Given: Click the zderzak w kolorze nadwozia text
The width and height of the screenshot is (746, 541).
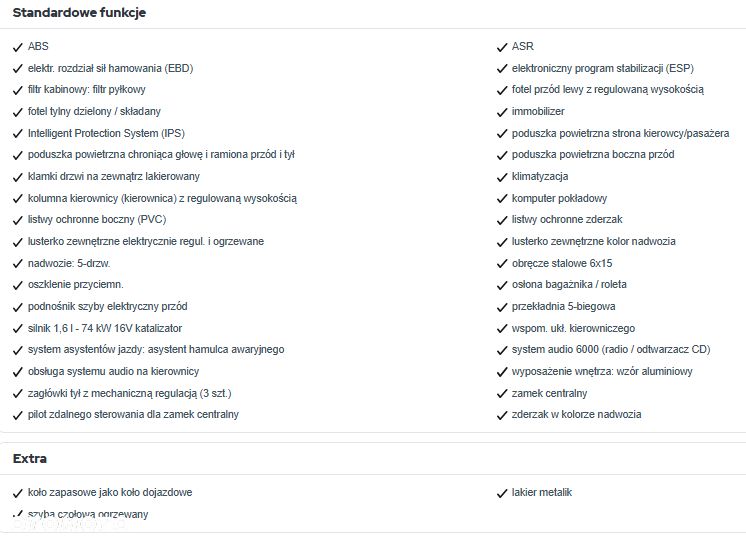Looking at the screenshot, I should point(576,415).
